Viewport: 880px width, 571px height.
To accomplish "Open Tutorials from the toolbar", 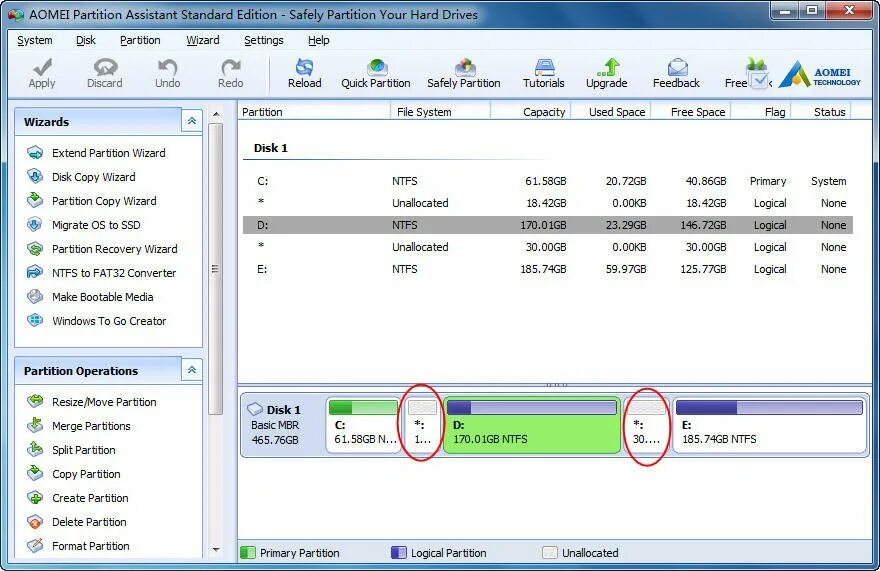I will click(x=544, y=74).
